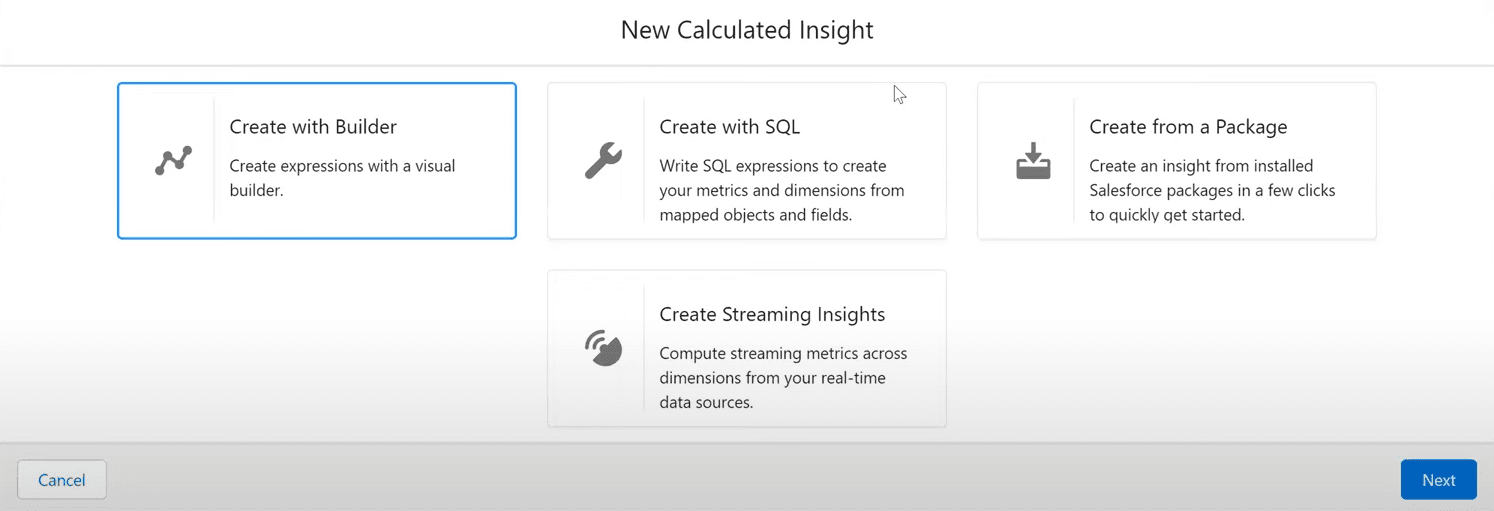This screenshot has height=511, width=1494.
Task: Click the visual builder description text
Action: click(x=342, y=178)
